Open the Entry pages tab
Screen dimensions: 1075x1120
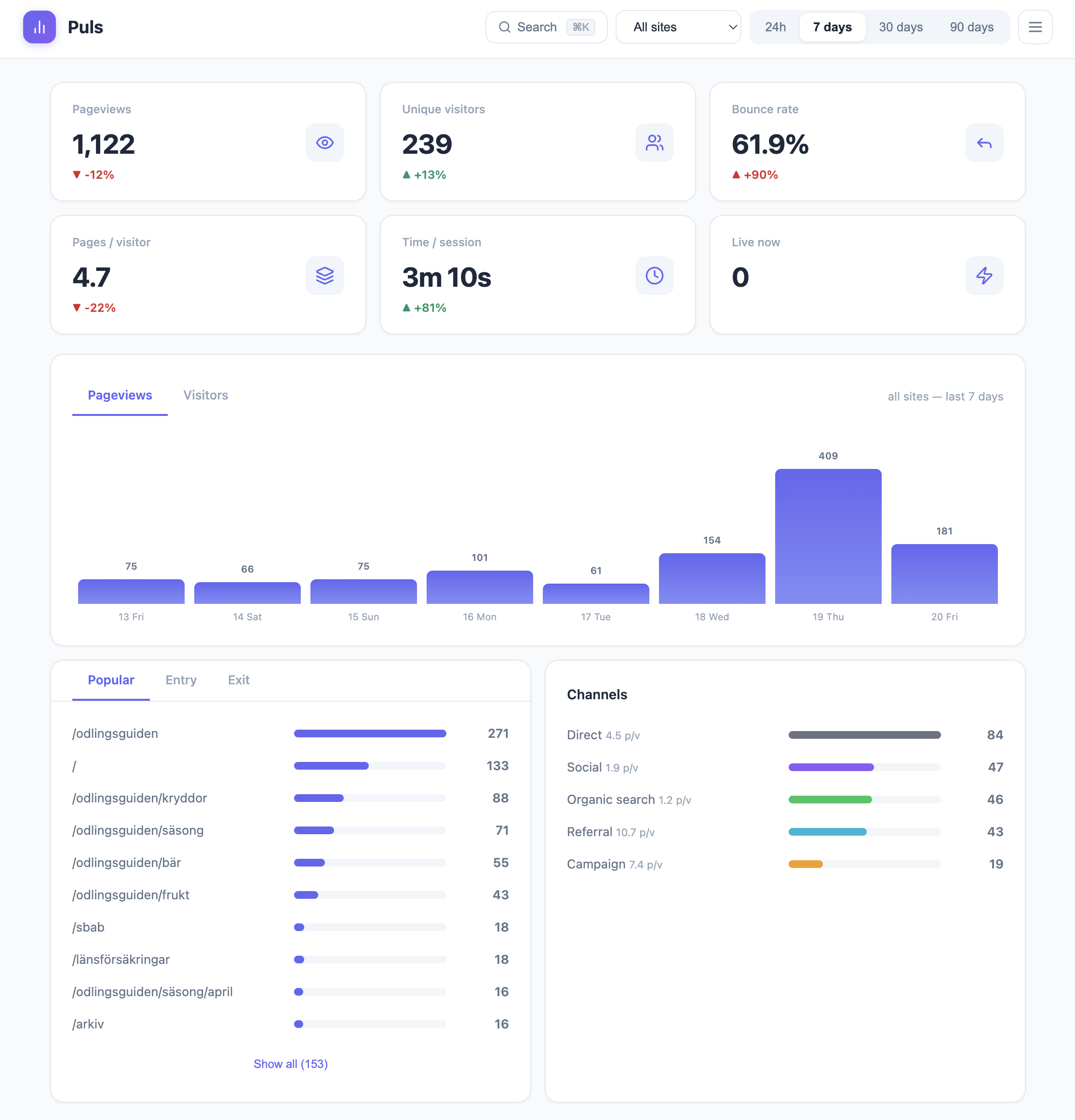(181, 680)
